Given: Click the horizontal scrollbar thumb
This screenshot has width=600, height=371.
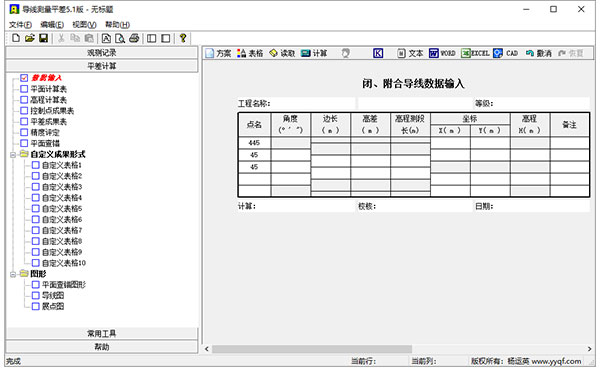Looking at the screenshot, I should 312,349.
